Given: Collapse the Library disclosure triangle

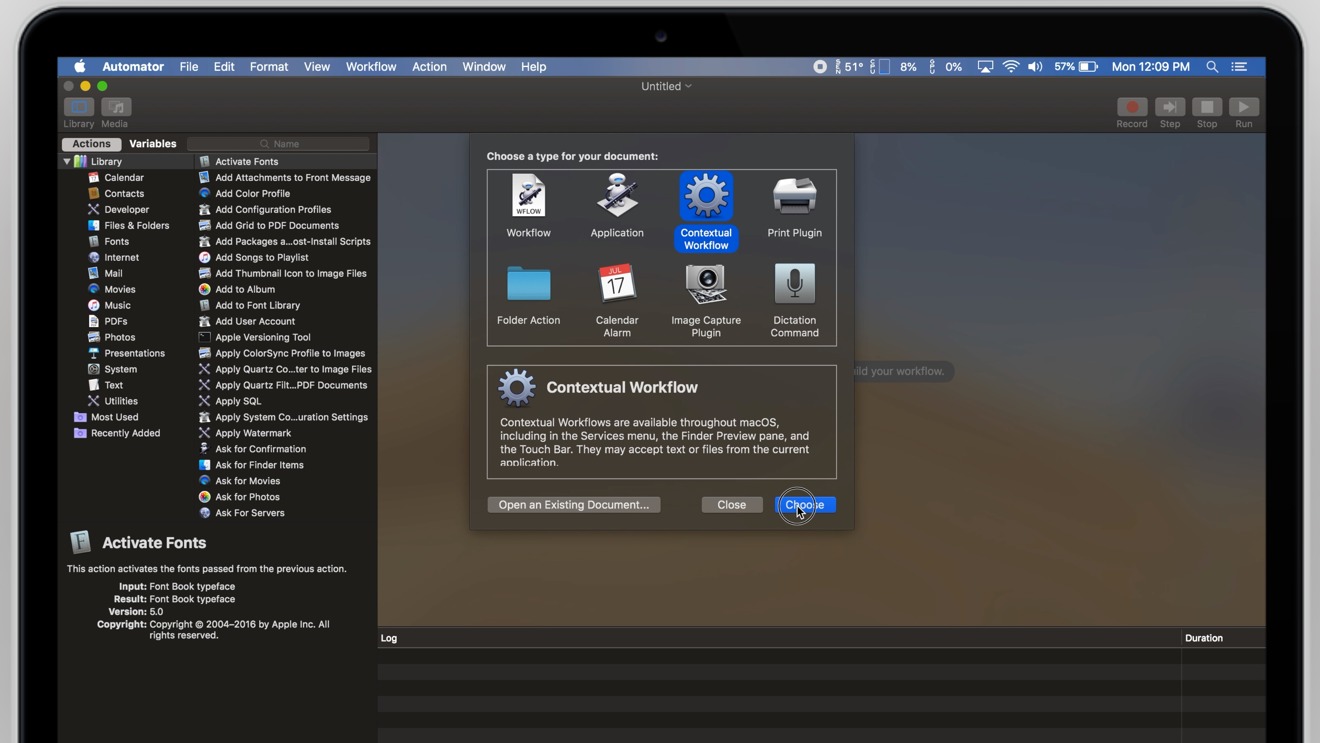Looking at the screenshot, I should (x=67, y=161).
